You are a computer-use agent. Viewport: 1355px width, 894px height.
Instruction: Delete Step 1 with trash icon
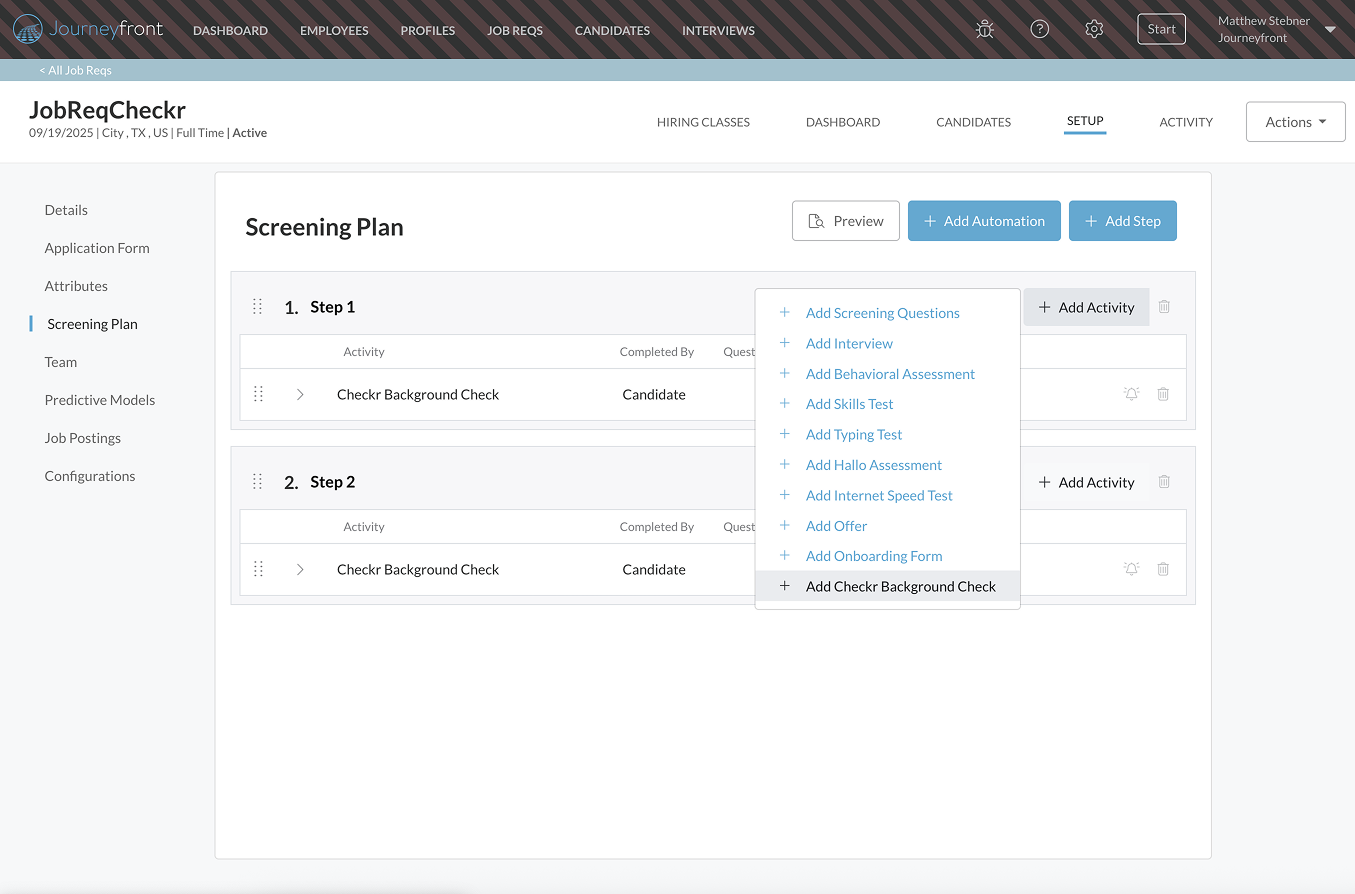pyautogui.click(x=1164, y=307)
